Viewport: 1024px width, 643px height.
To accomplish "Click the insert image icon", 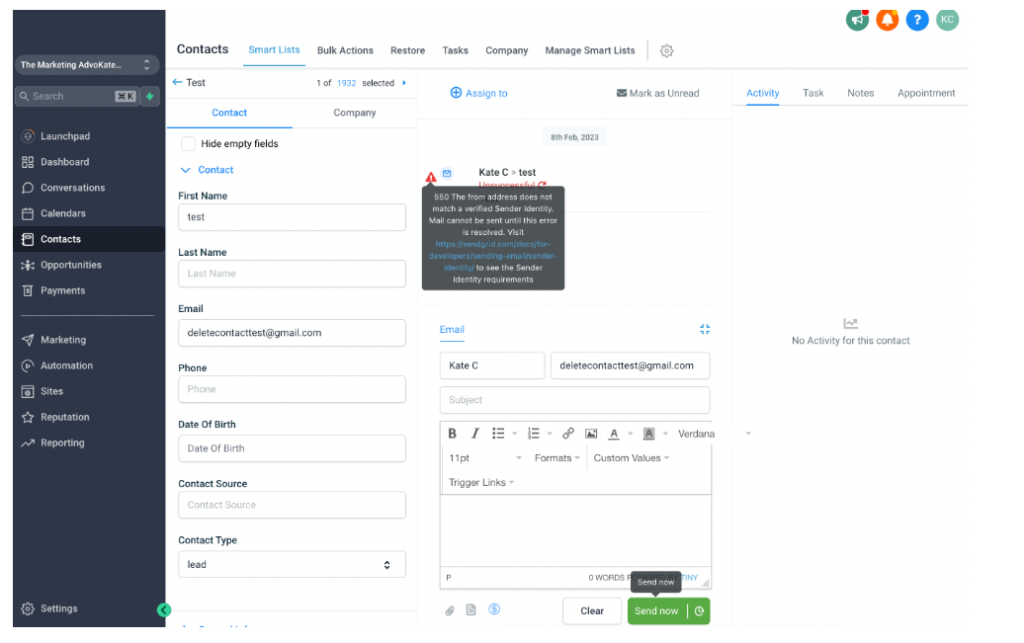I will (591, 433).
